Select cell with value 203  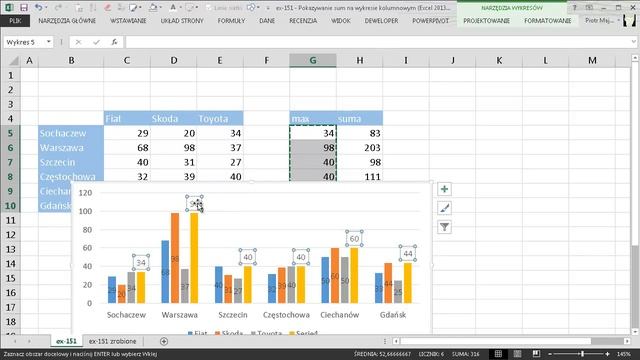point(360,148)
